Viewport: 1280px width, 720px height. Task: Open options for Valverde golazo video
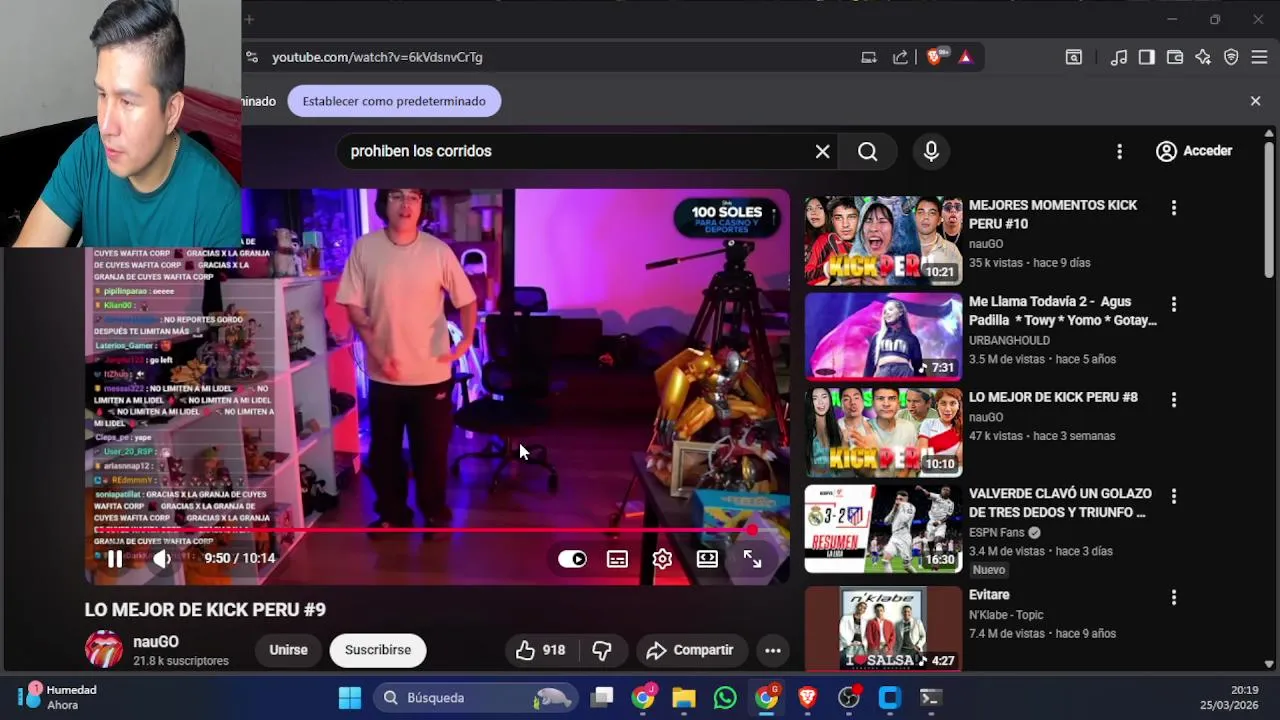point(1174,496)
